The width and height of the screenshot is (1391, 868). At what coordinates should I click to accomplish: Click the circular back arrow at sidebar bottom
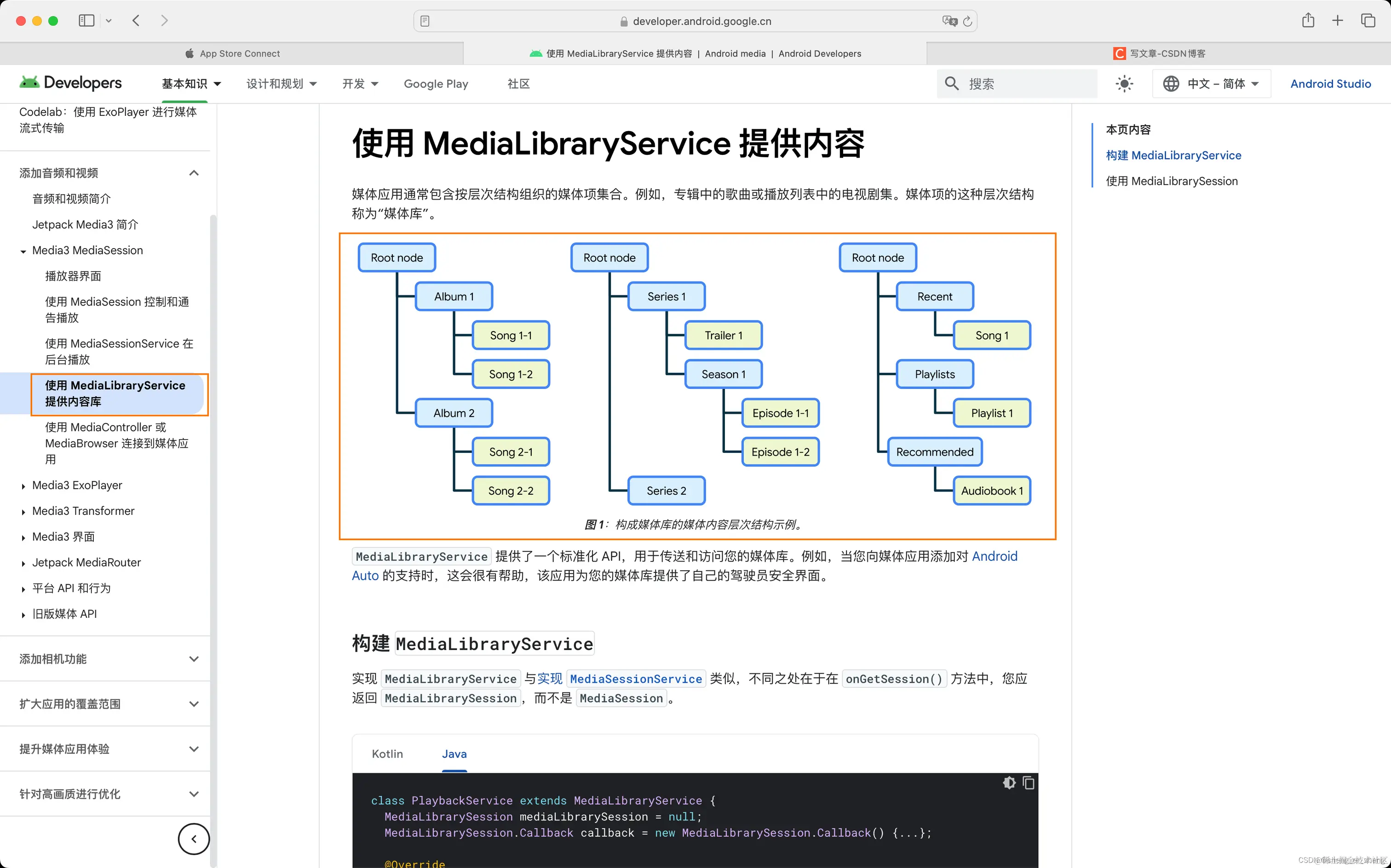tap(194, 839)
